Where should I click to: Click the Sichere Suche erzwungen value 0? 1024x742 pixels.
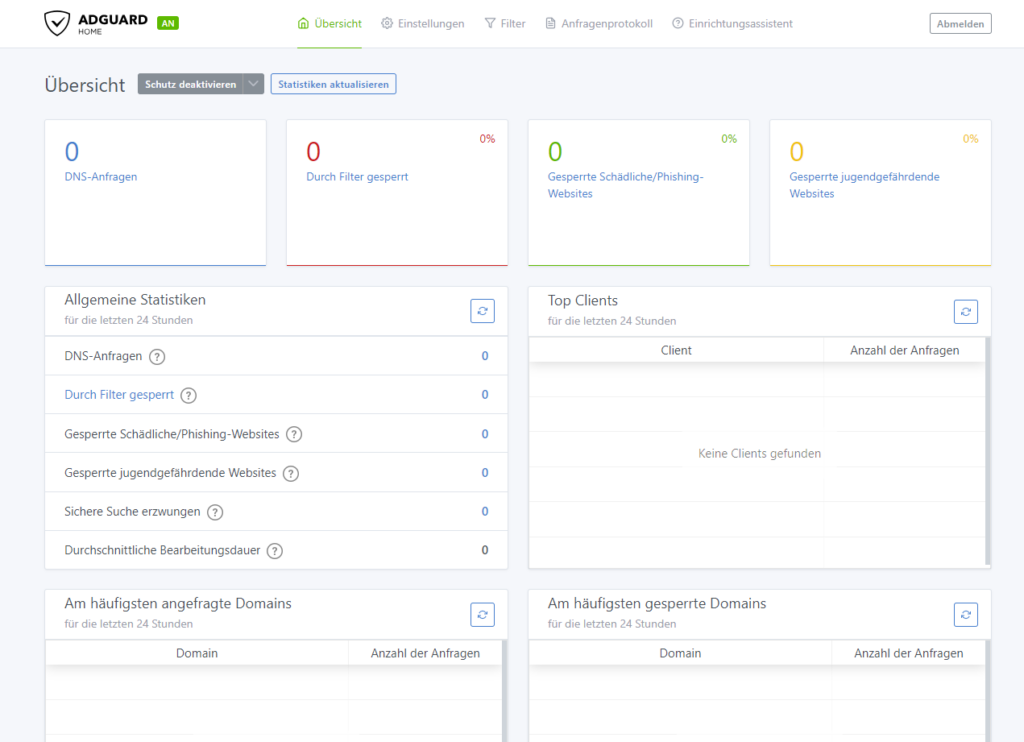point(485,511)
